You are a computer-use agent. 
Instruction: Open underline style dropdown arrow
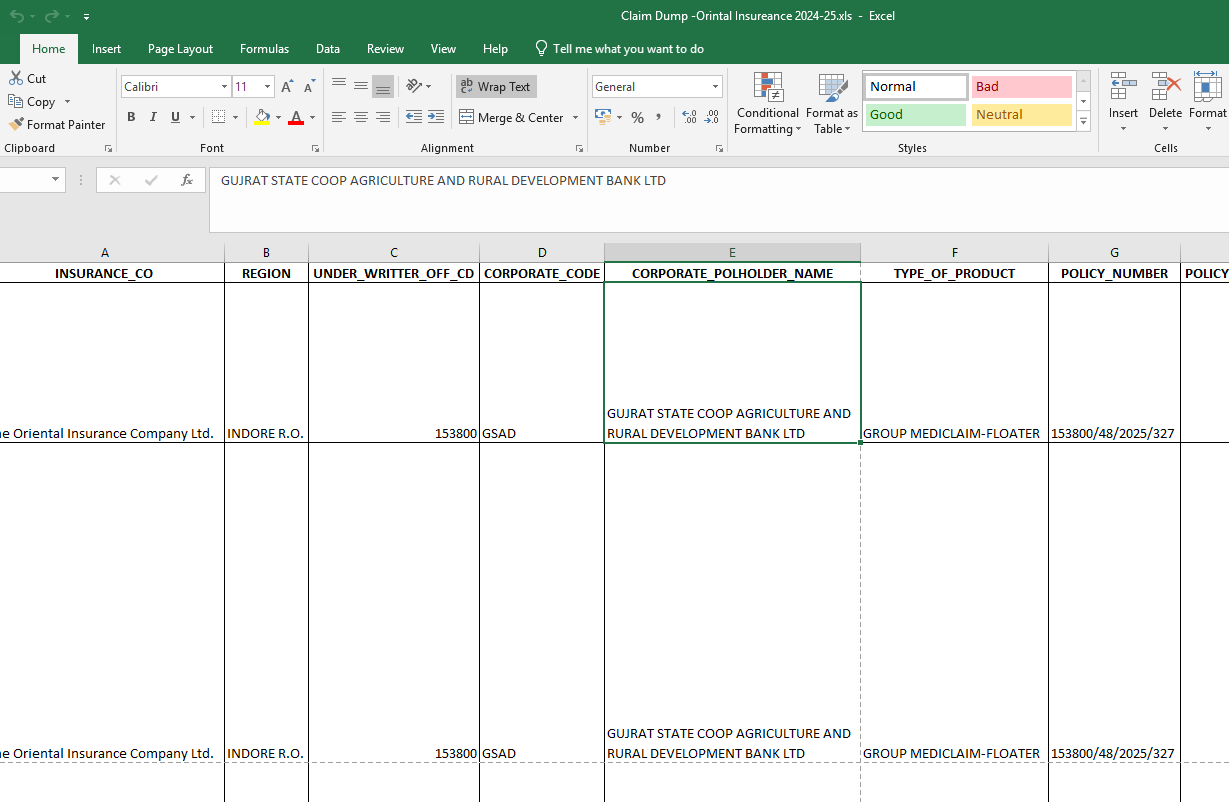click(192, 117)
